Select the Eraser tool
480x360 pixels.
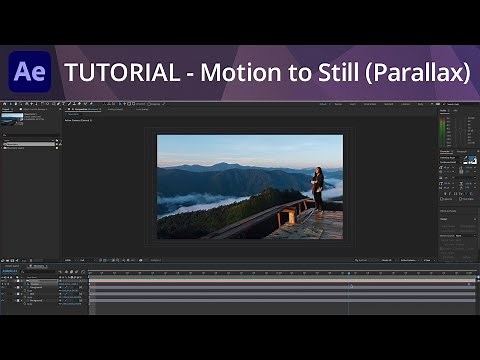(79, 104)
